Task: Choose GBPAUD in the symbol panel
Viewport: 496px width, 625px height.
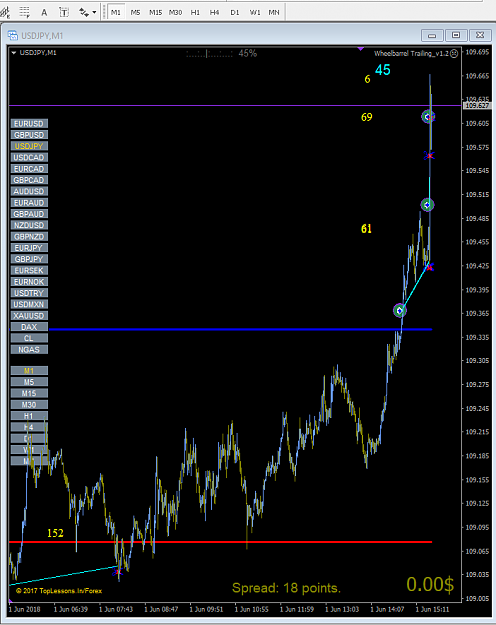Action: click(29, 214)
